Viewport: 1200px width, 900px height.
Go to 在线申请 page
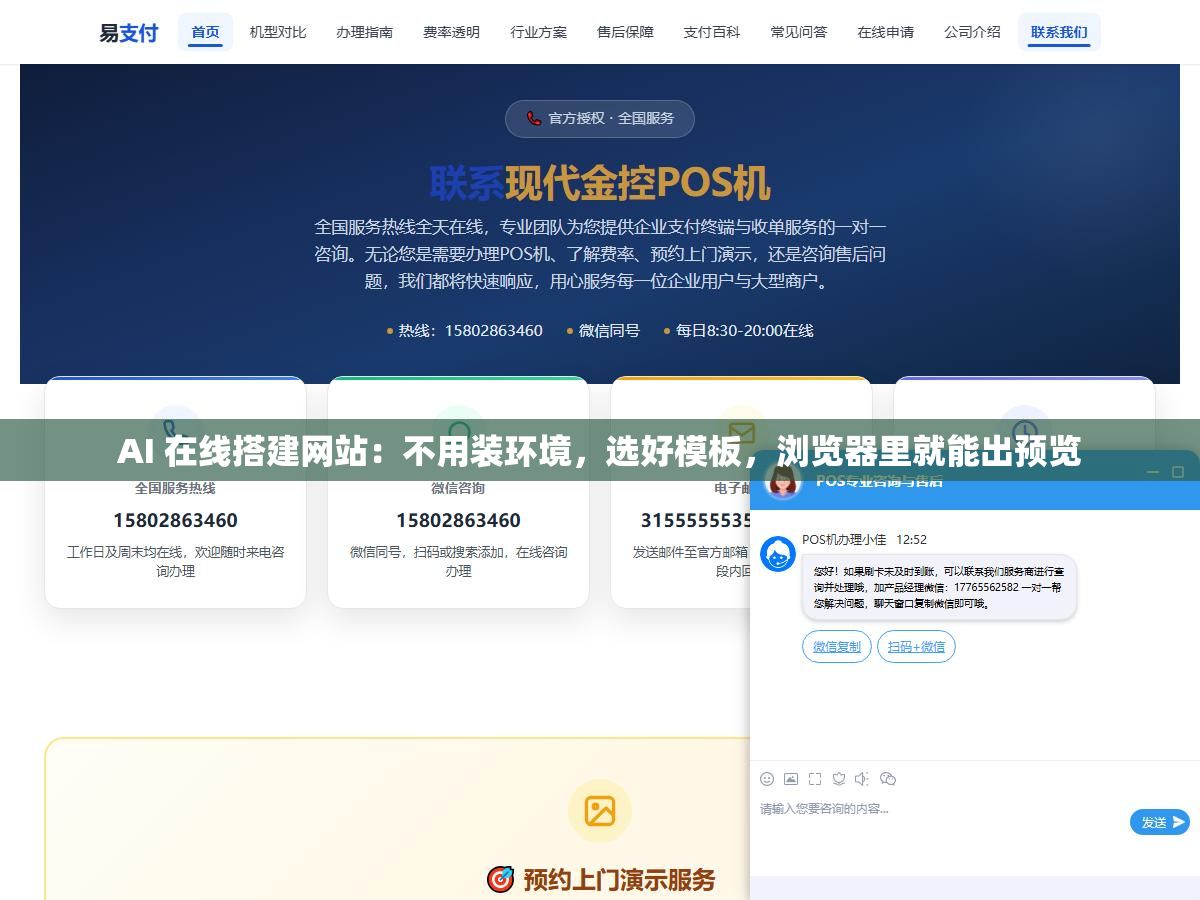click(886, 32)
